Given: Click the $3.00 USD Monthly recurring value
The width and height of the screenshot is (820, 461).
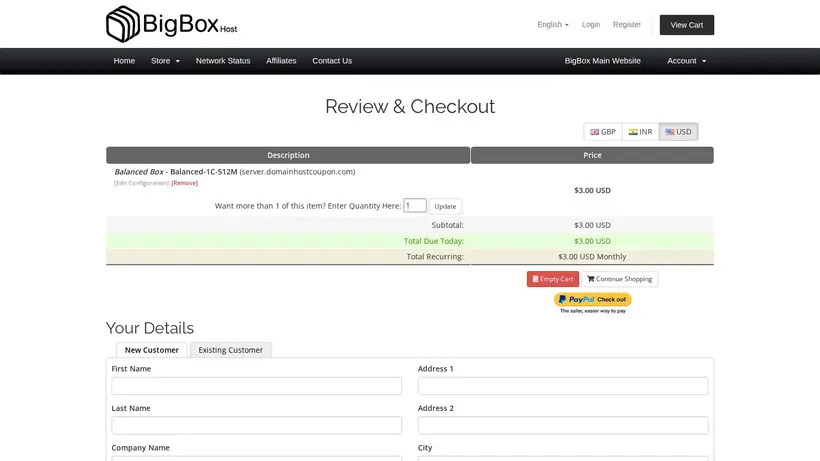Looking at the screenshot, I should tap(592, 257).
